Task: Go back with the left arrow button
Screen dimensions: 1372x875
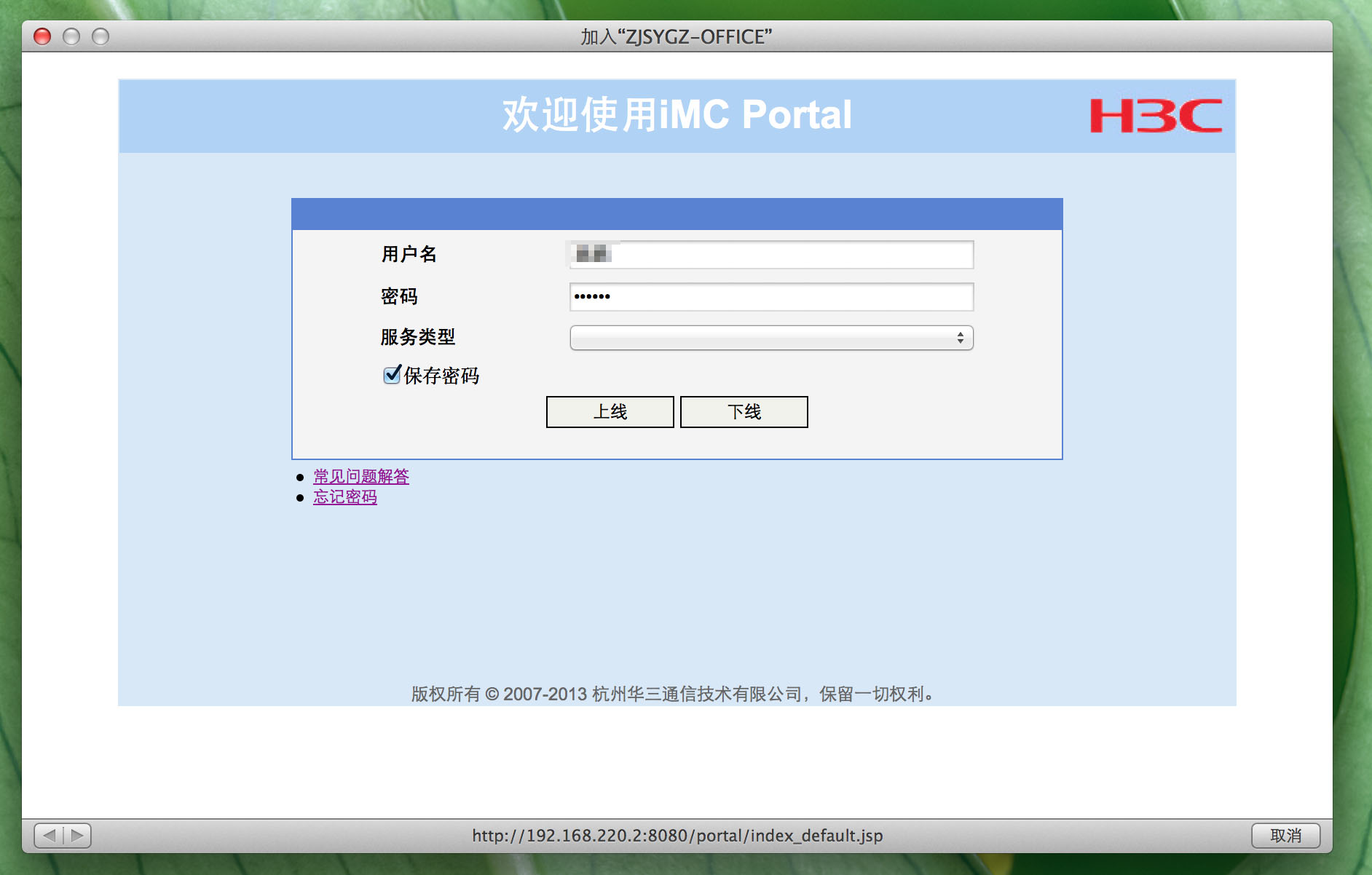Action: click(49, 835)
